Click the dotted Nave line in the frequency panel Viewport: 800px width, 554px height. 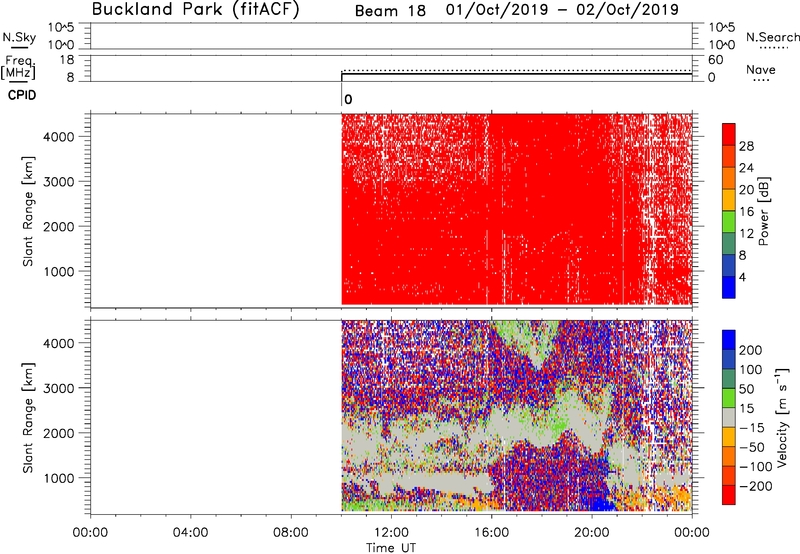coord(516,70)
